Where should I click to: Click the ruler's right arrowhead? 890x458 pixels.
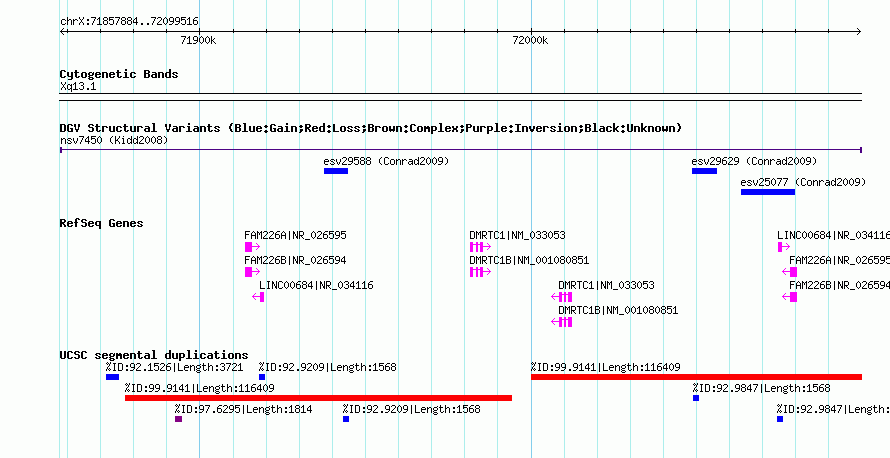(x=858, y=32)
